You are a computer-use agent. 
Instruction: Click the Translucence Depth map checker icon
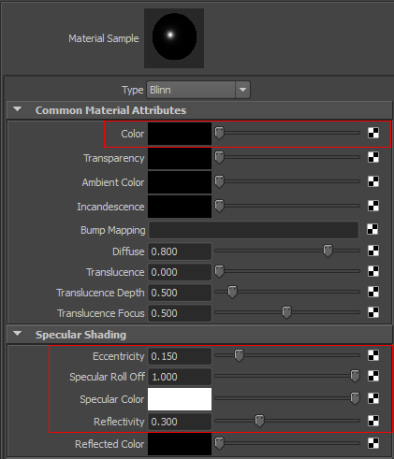373,292
